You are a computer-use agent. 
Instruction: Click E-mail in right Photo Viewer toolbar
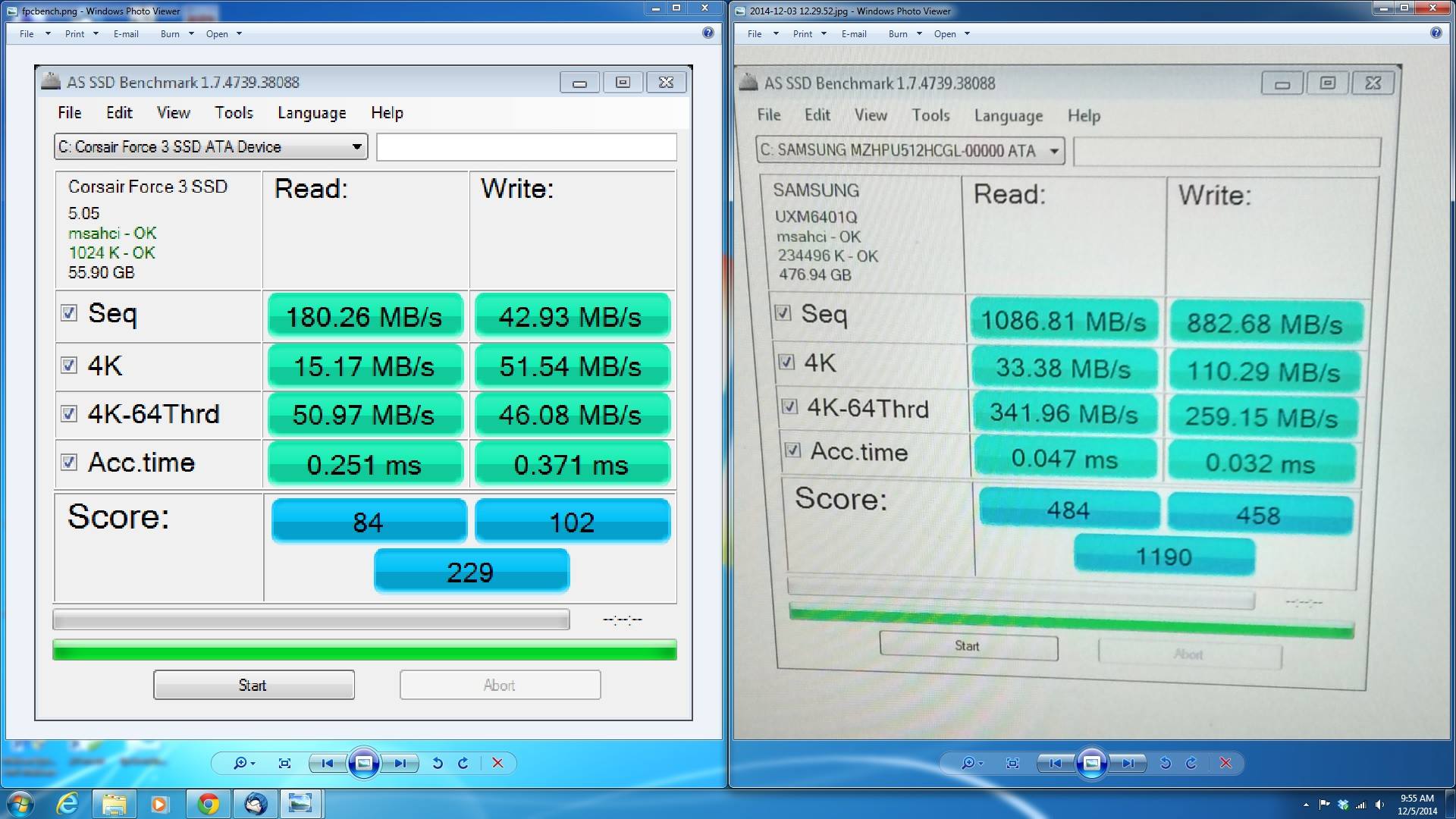click(x=854, y=34)
